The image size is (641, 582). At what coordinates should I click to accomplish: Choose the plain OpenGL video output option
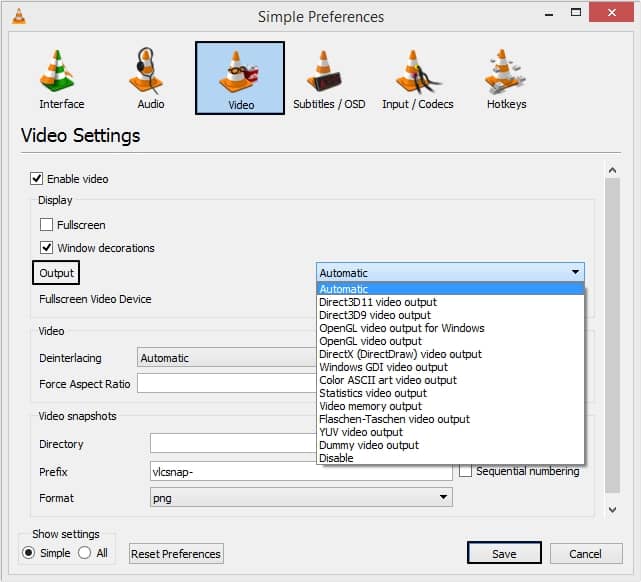click(450, 341)
